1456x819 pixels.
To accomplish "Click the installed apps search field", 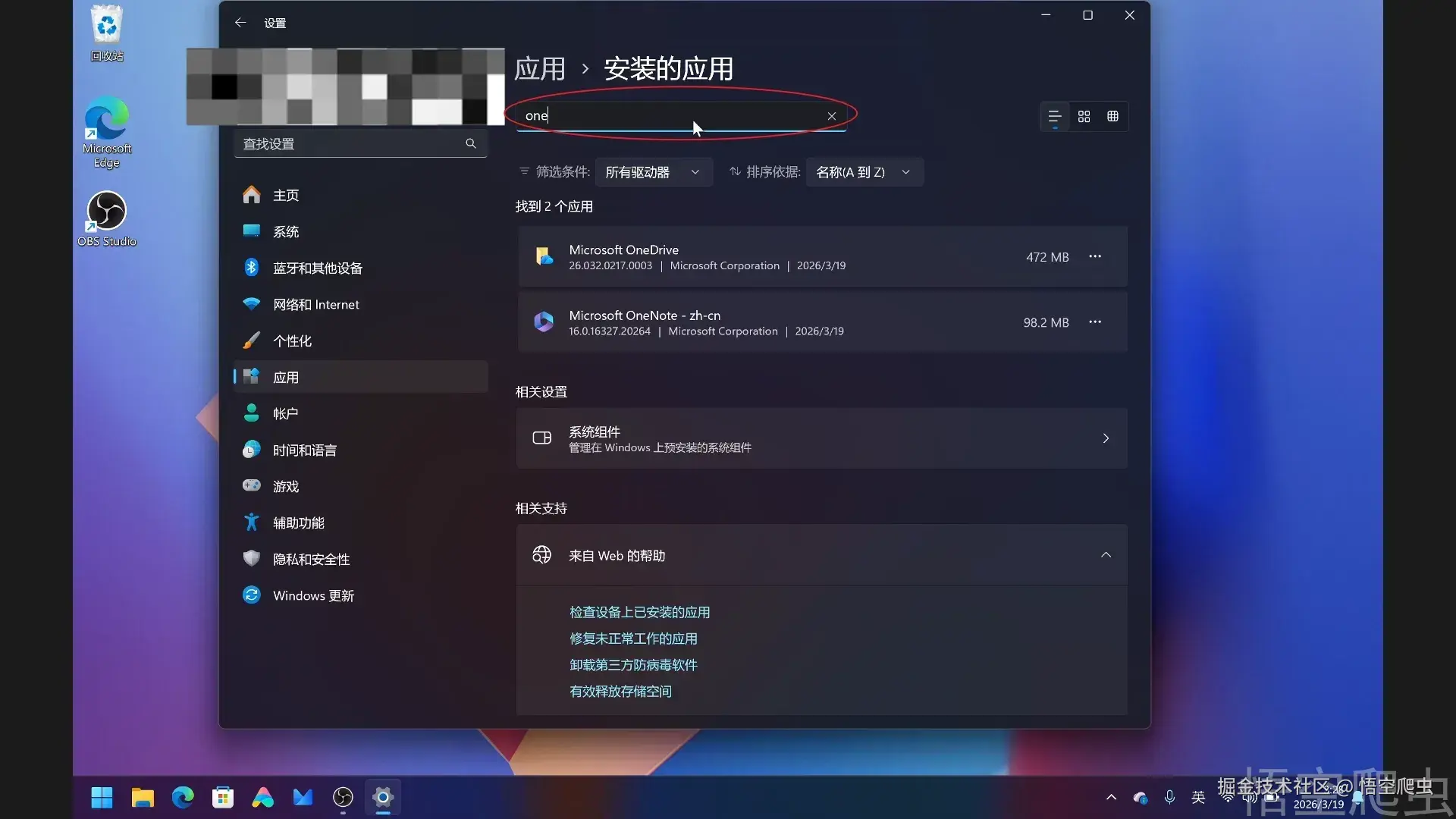I will tap(667, 116).
